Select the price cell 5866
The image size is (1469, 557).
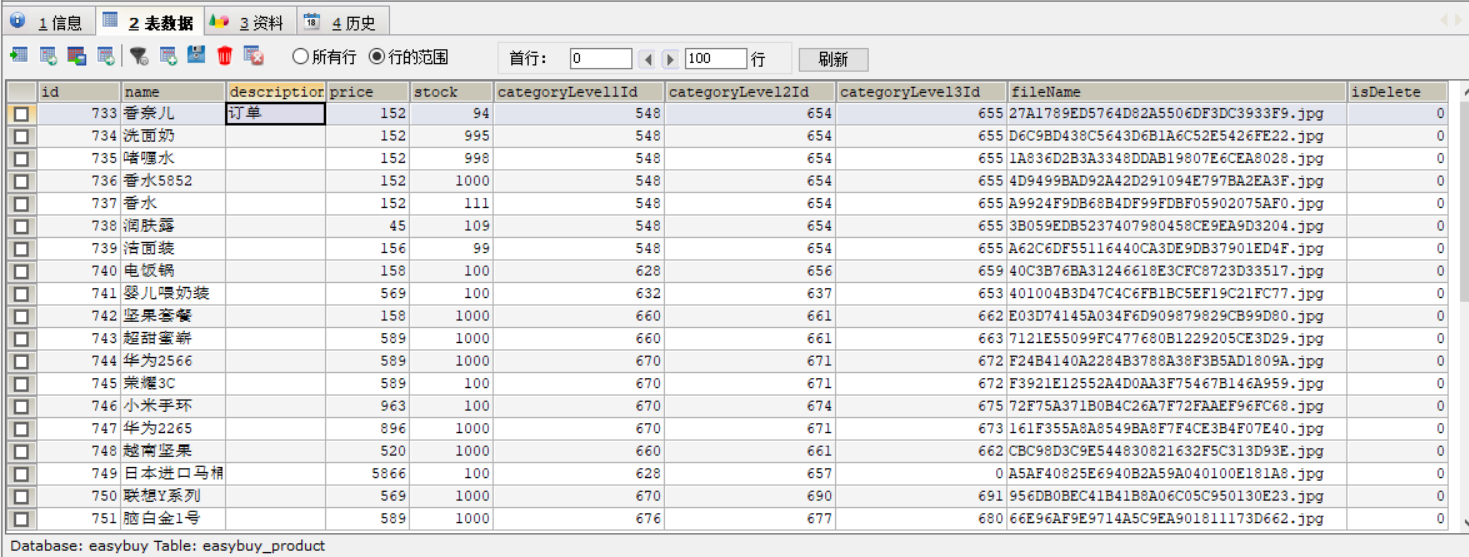click(x=368, y=474)
